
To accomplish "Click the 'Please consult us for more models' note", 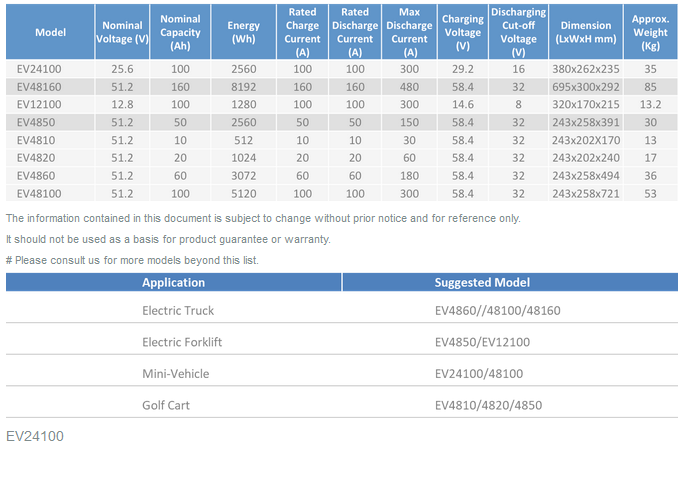I will 132,260.
